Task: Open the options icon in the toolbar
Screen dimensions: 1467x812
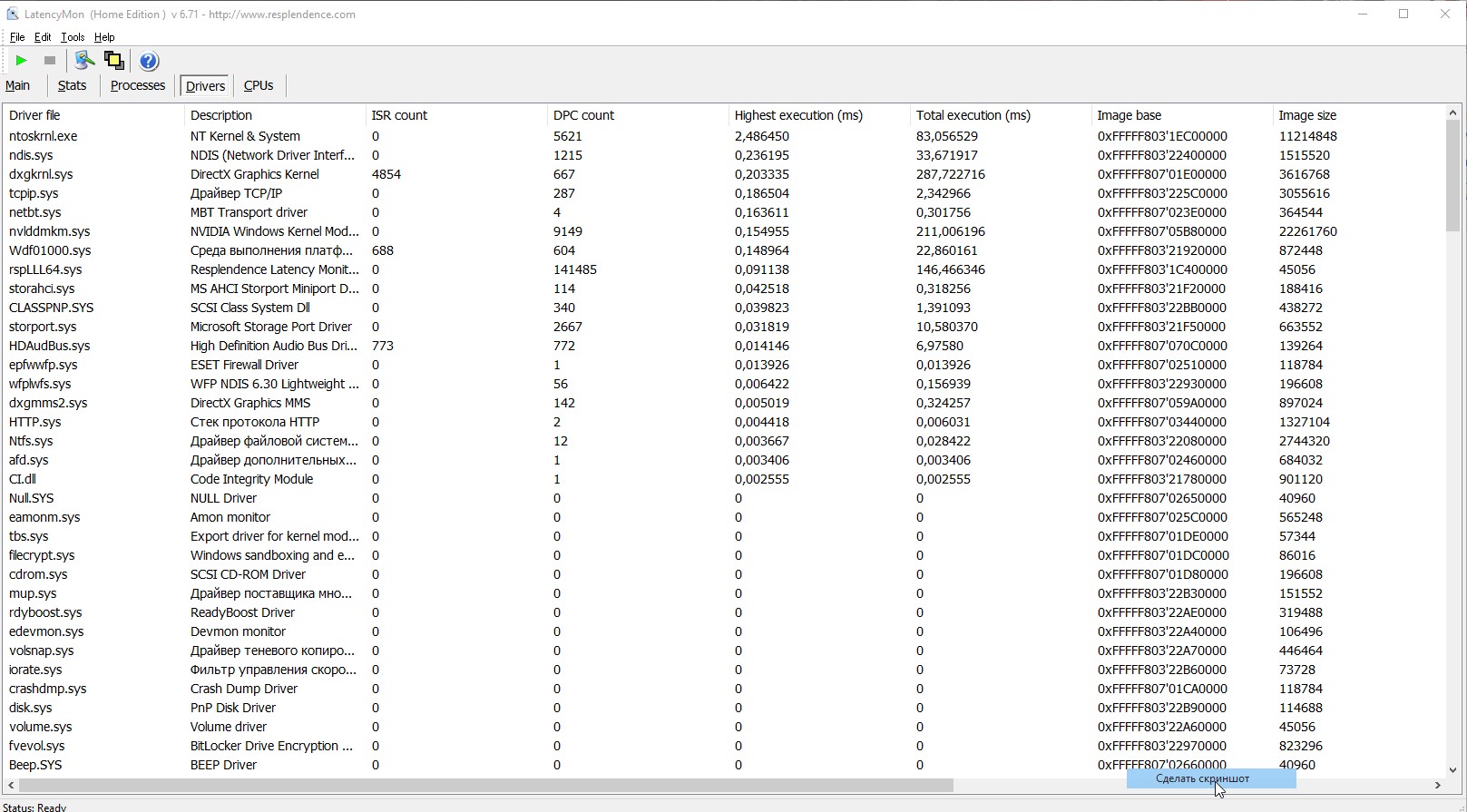Action: [x=84, y=61]
